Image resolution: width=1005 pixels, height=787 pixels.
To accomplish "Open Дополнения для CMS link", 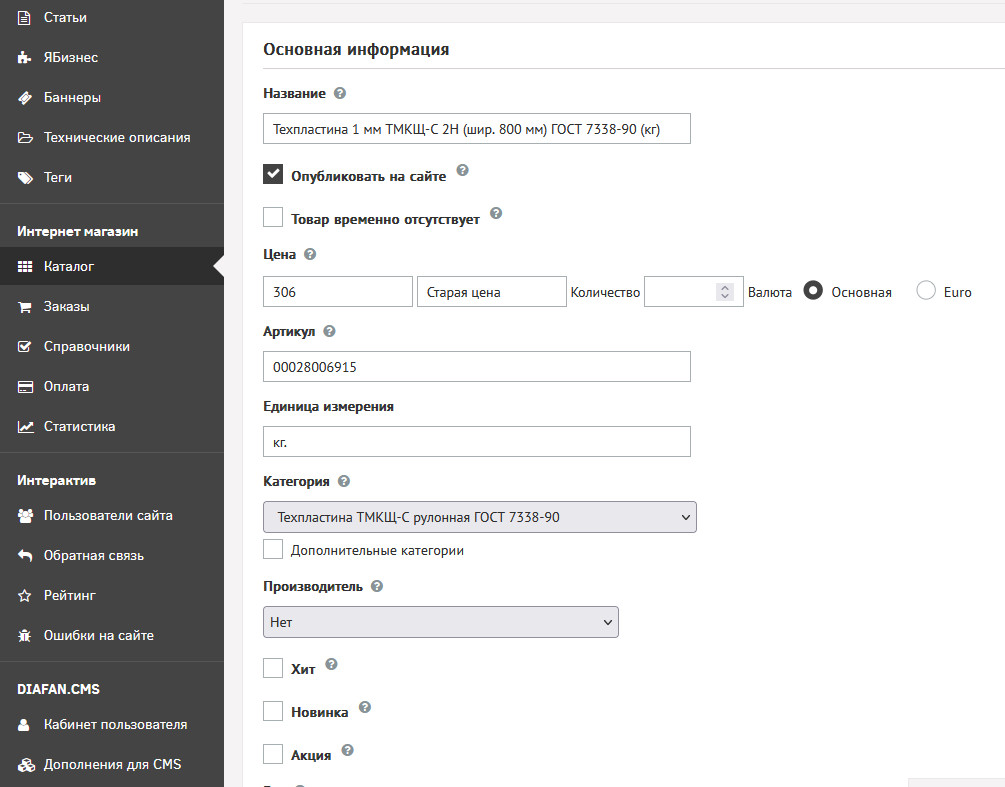I will pyautogui.click(x=112, y=764).
